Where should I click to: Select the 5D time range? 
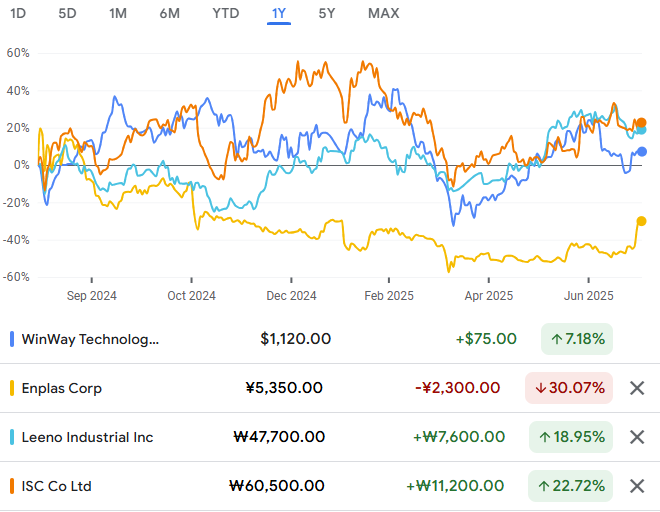[67, 13]
